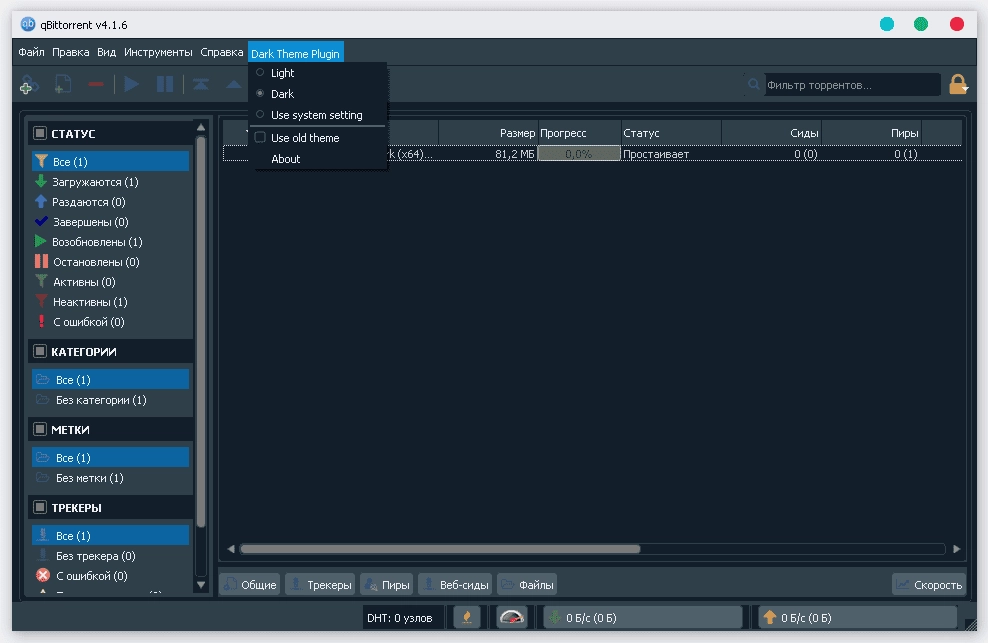The image size is (988, 643).
Task: Click the increase priority up arrow icon
Action: pos(234,84)
